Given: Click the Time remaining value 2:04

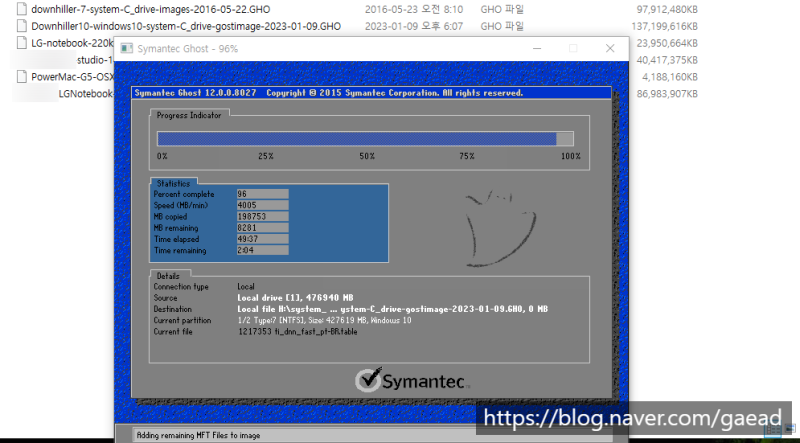Looking at the screenshot, I should 263,250.
